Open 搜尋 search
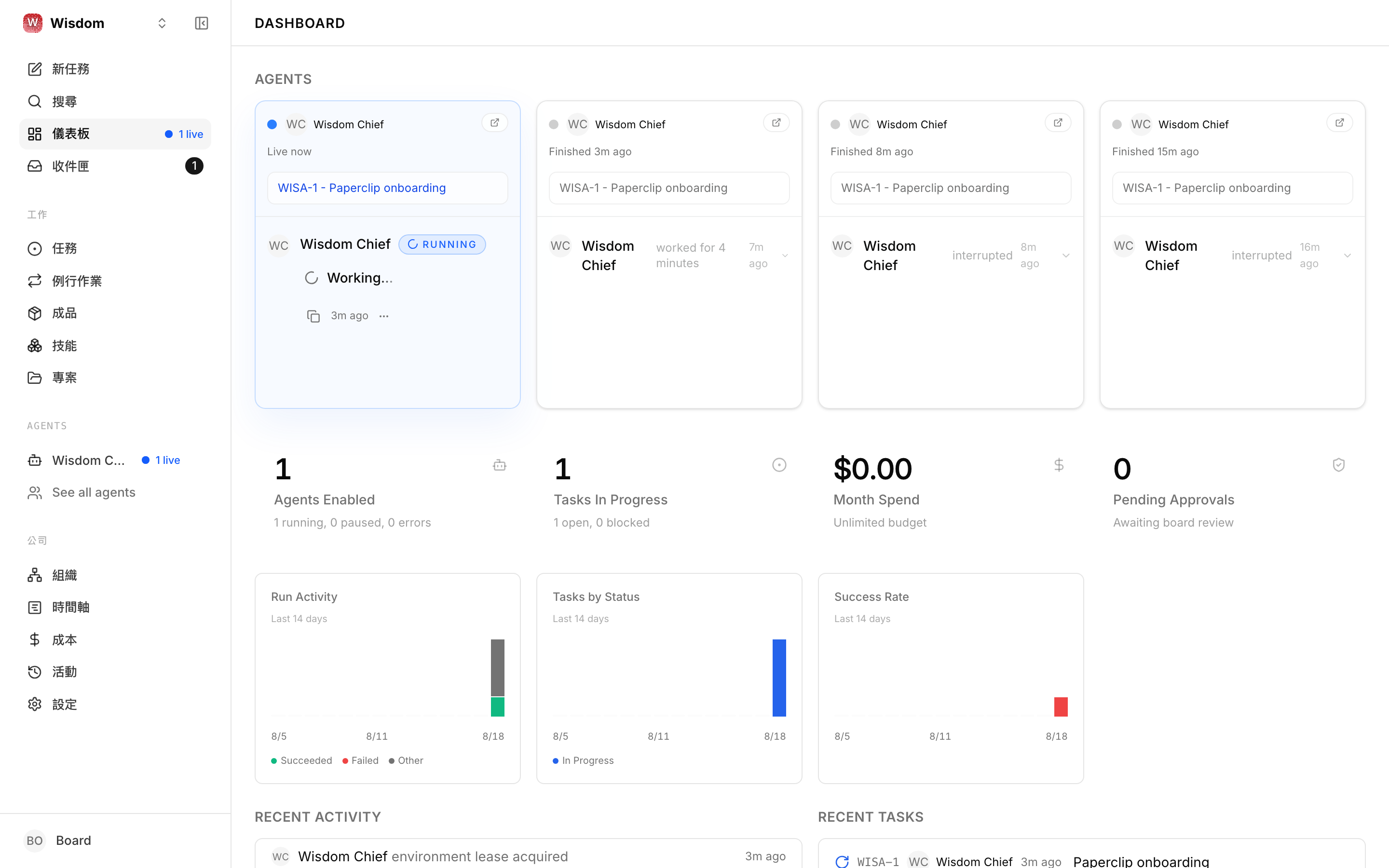Image resolution: width=1389 pixels, height=868 pixels. 115,102
